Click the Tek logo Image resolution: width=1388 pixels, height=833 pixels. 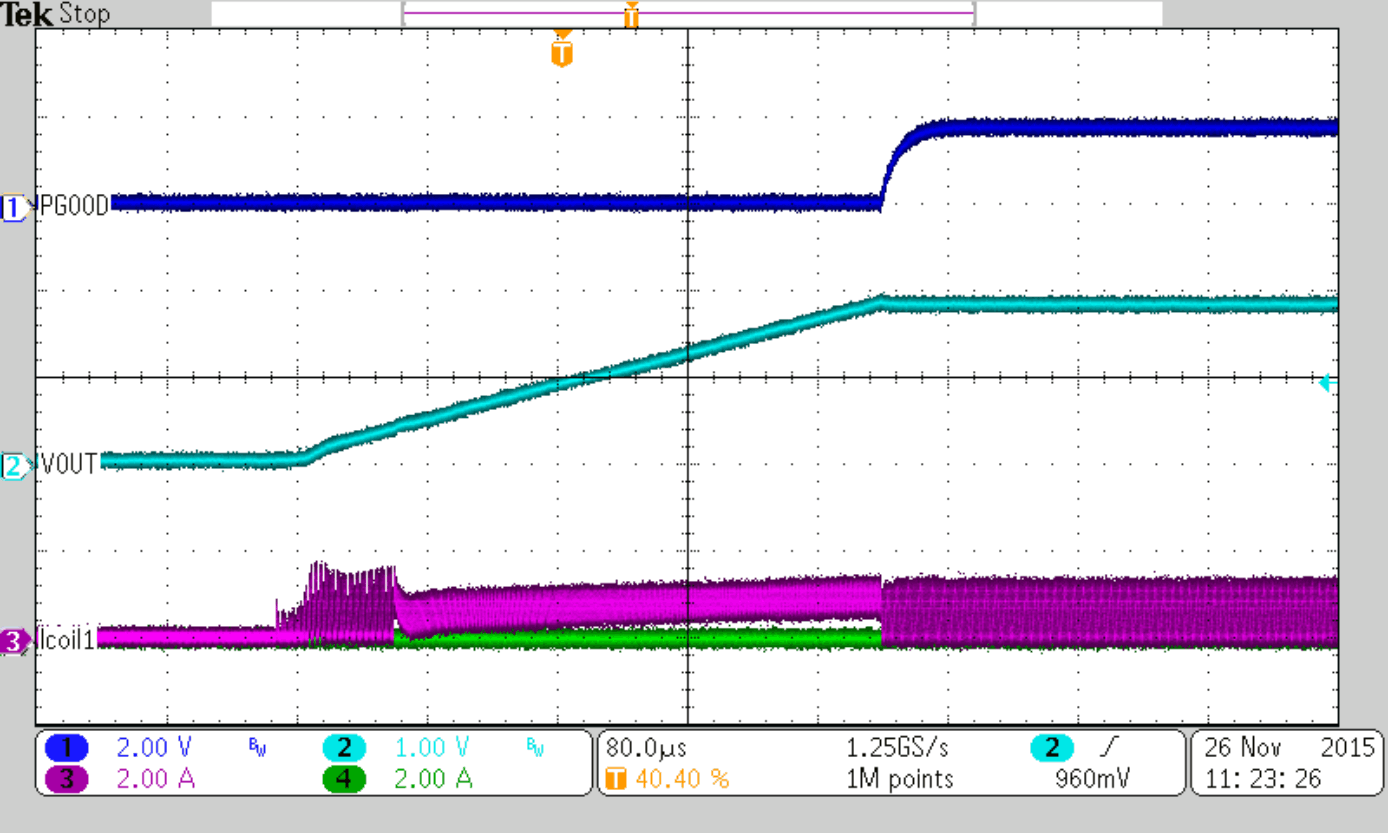coord(27,13)
